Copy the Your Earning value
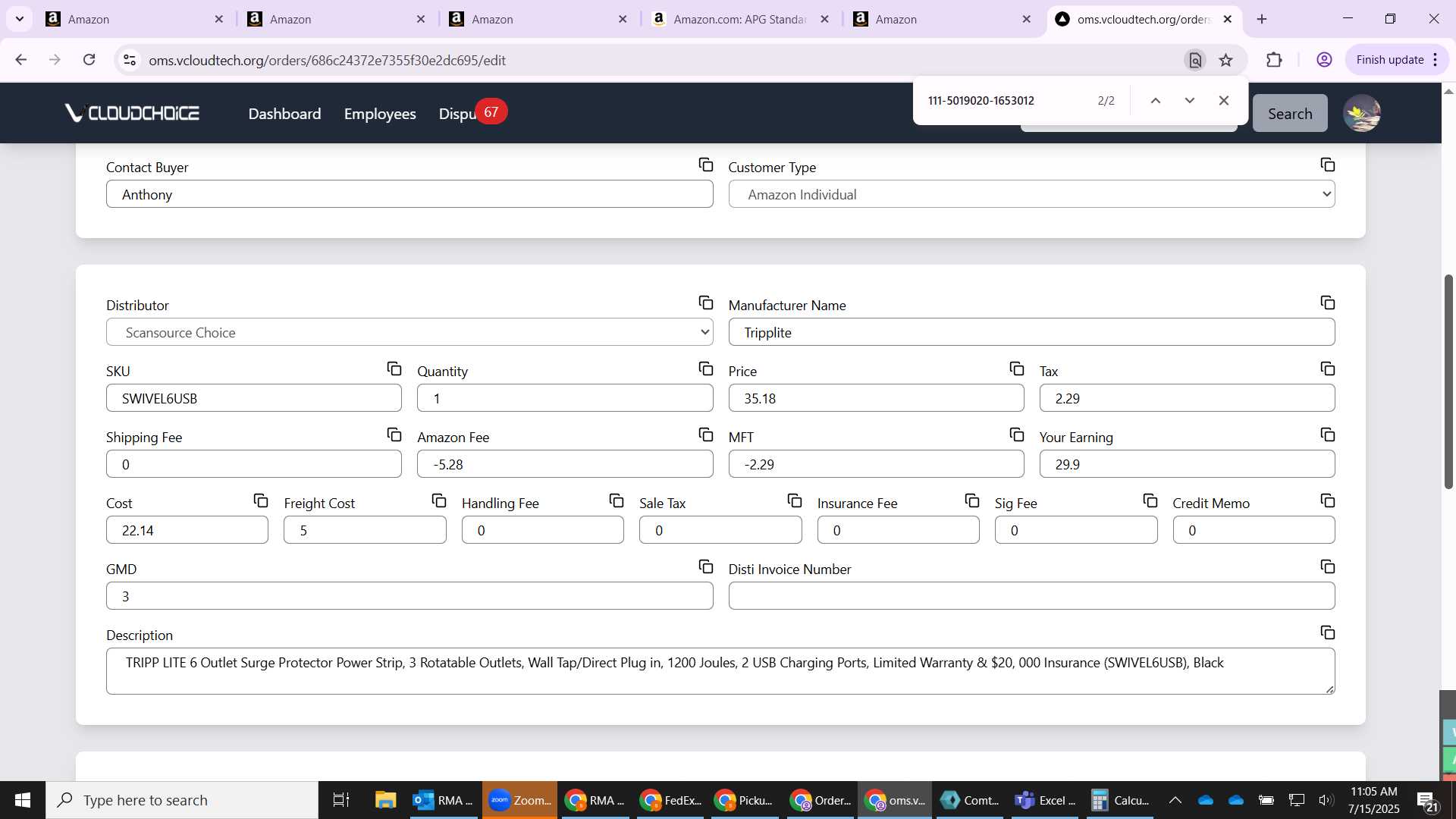1456x819 pixels. 1327,435
